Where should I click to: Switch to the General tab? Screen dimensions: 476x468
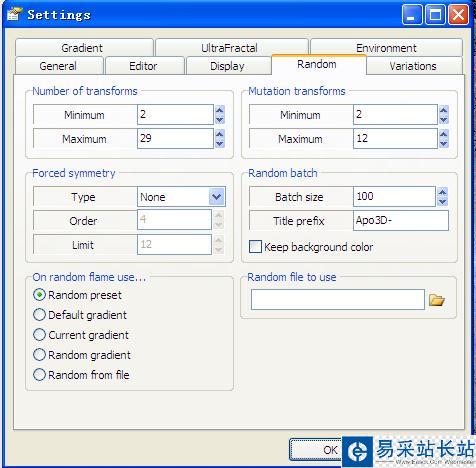pos(59,66)
